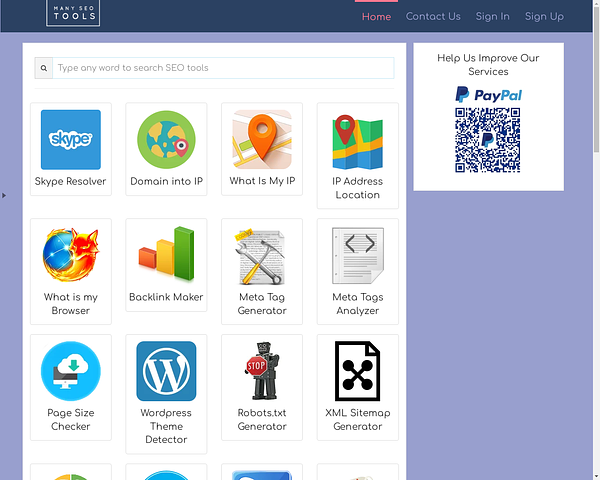
Task: Click the Sign In link
Action: (x=492, y=16)
